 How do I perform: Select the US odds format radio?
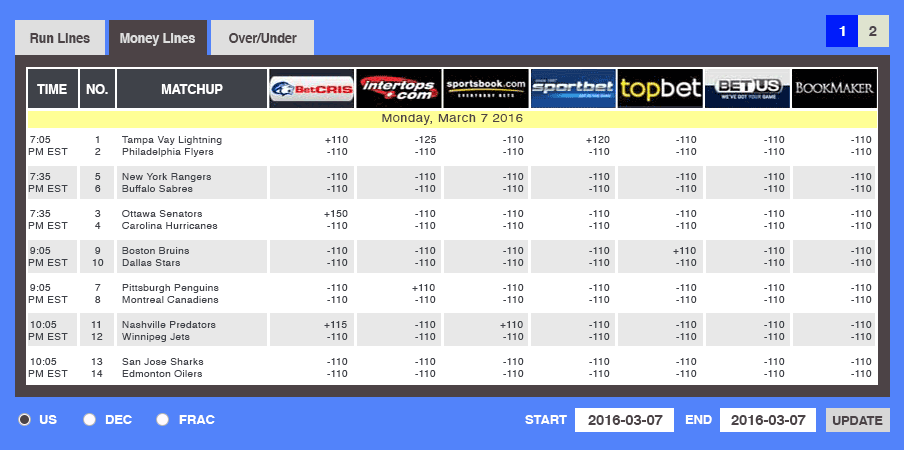point(24,419)
